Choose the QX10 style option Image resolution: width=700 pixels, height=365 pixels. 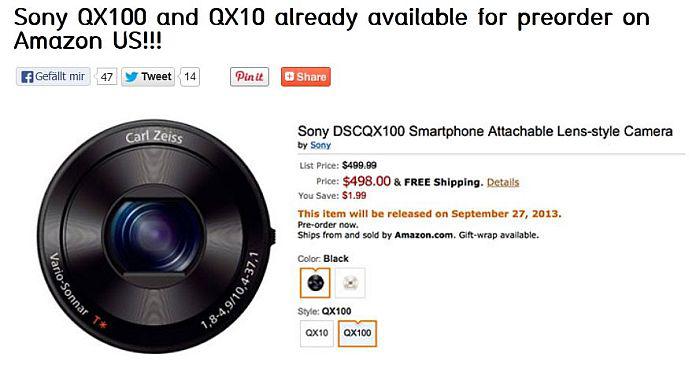pyautogui.click(x=317, y=333)
